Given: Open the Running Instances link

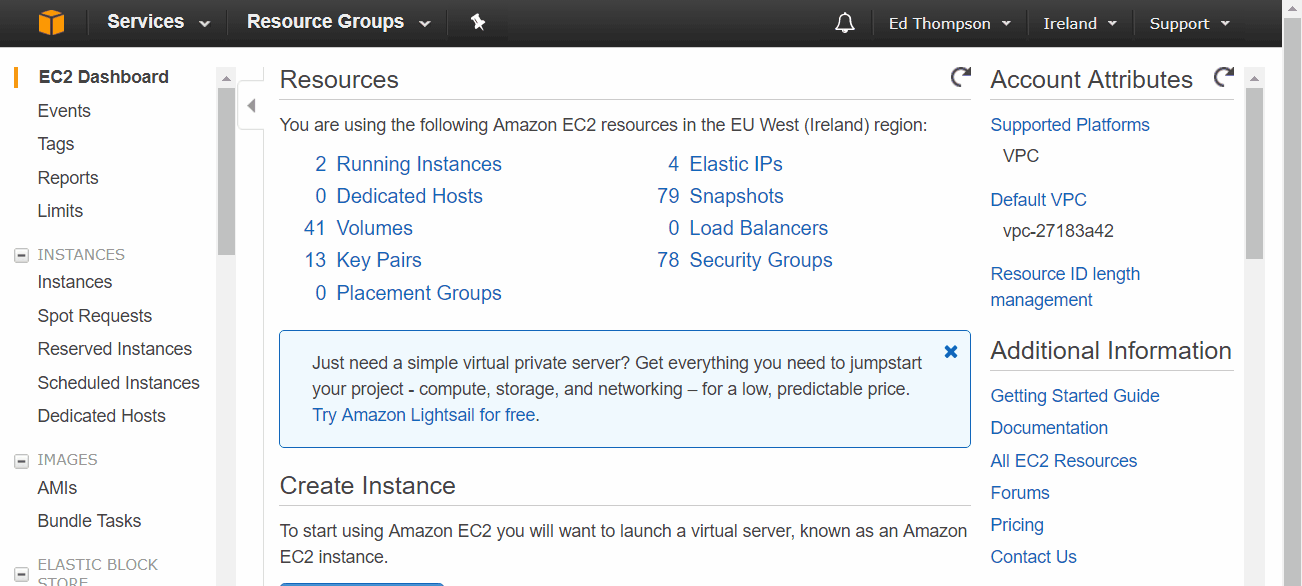Looking at the screenshot, I should pyautogui.click(x=419, y=164).
